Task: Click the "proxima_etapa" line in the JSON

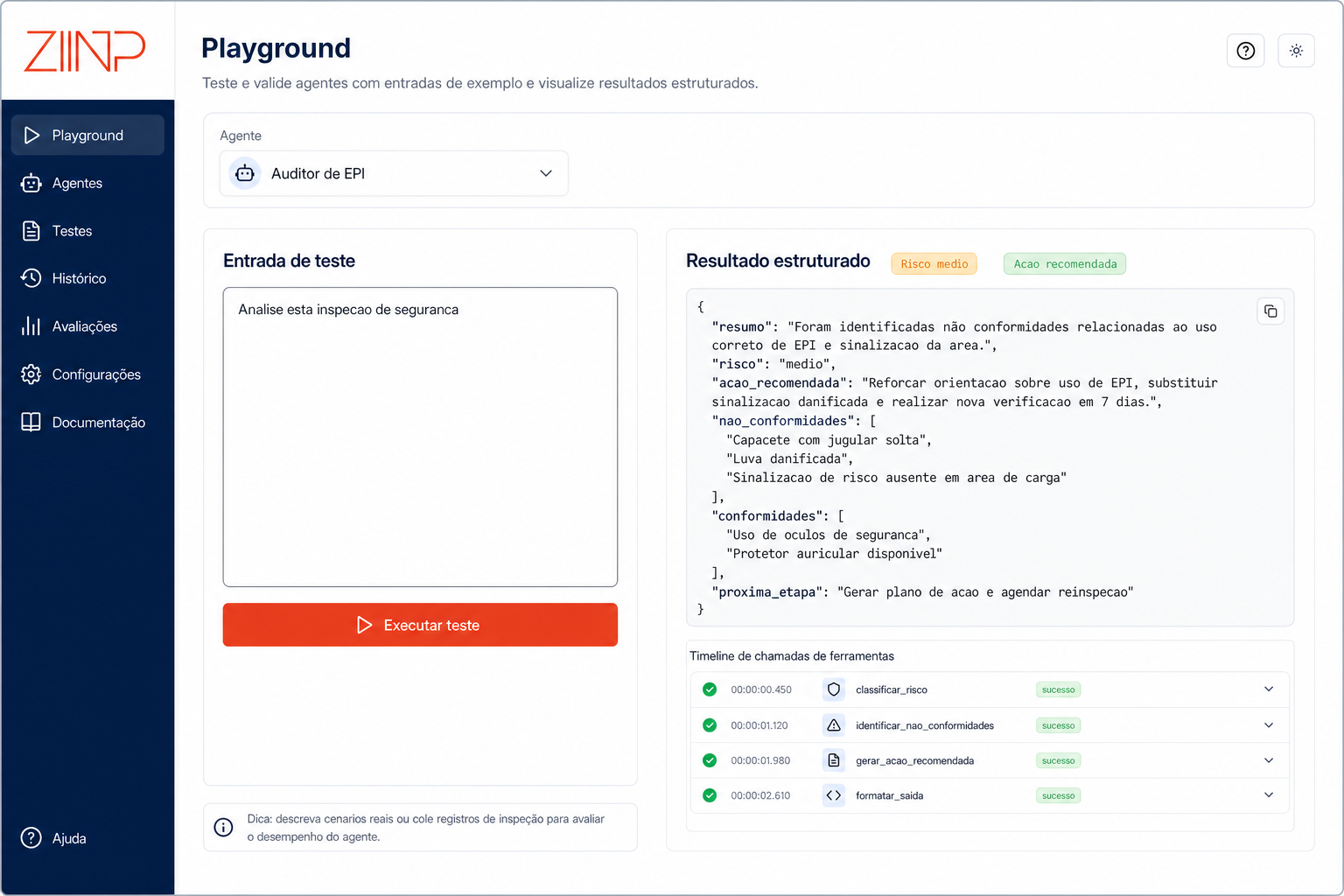Action: click(922, 592)
